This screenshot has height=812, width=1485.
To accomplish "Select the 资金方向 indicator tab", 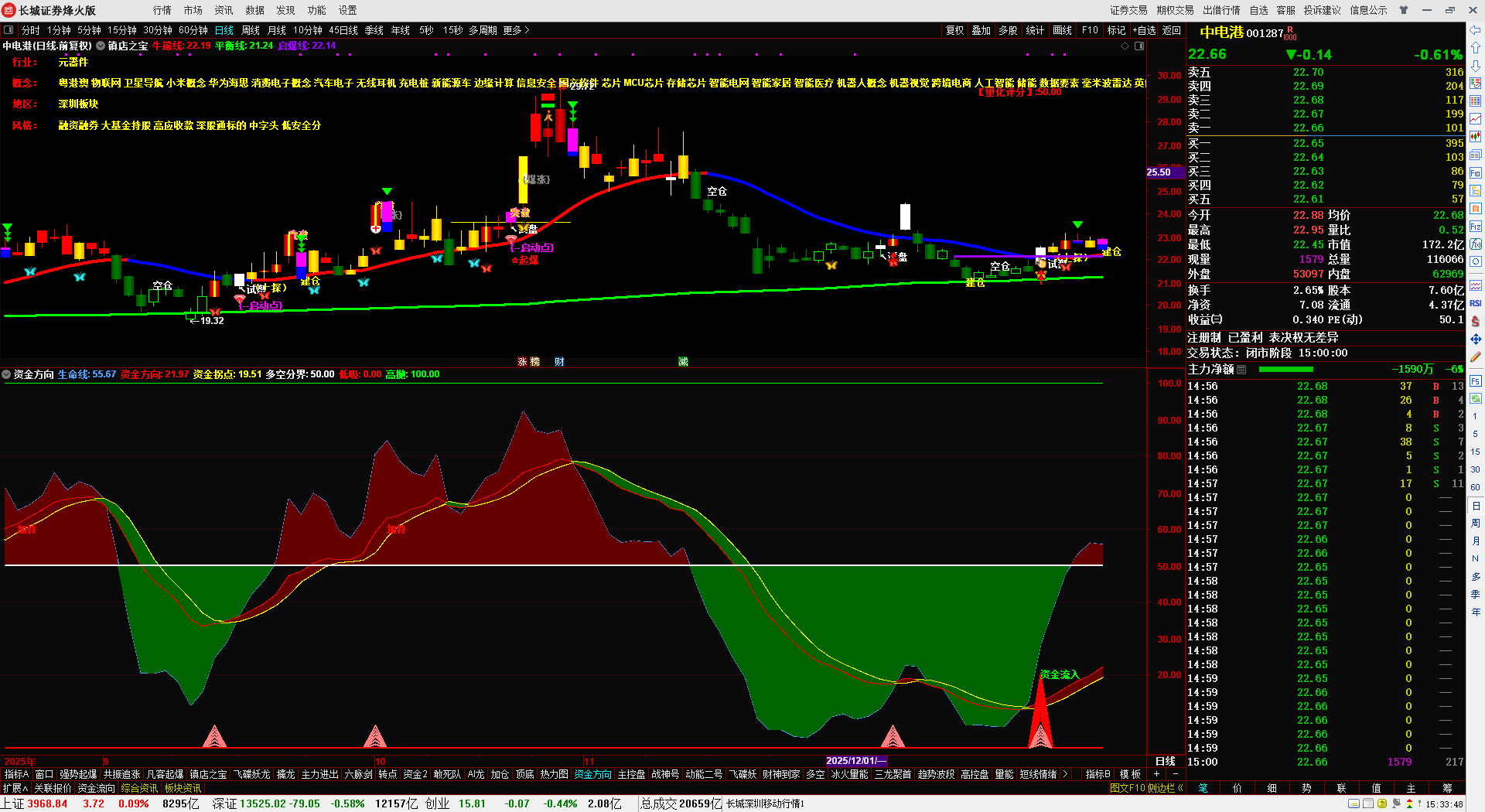I will 592,774.
